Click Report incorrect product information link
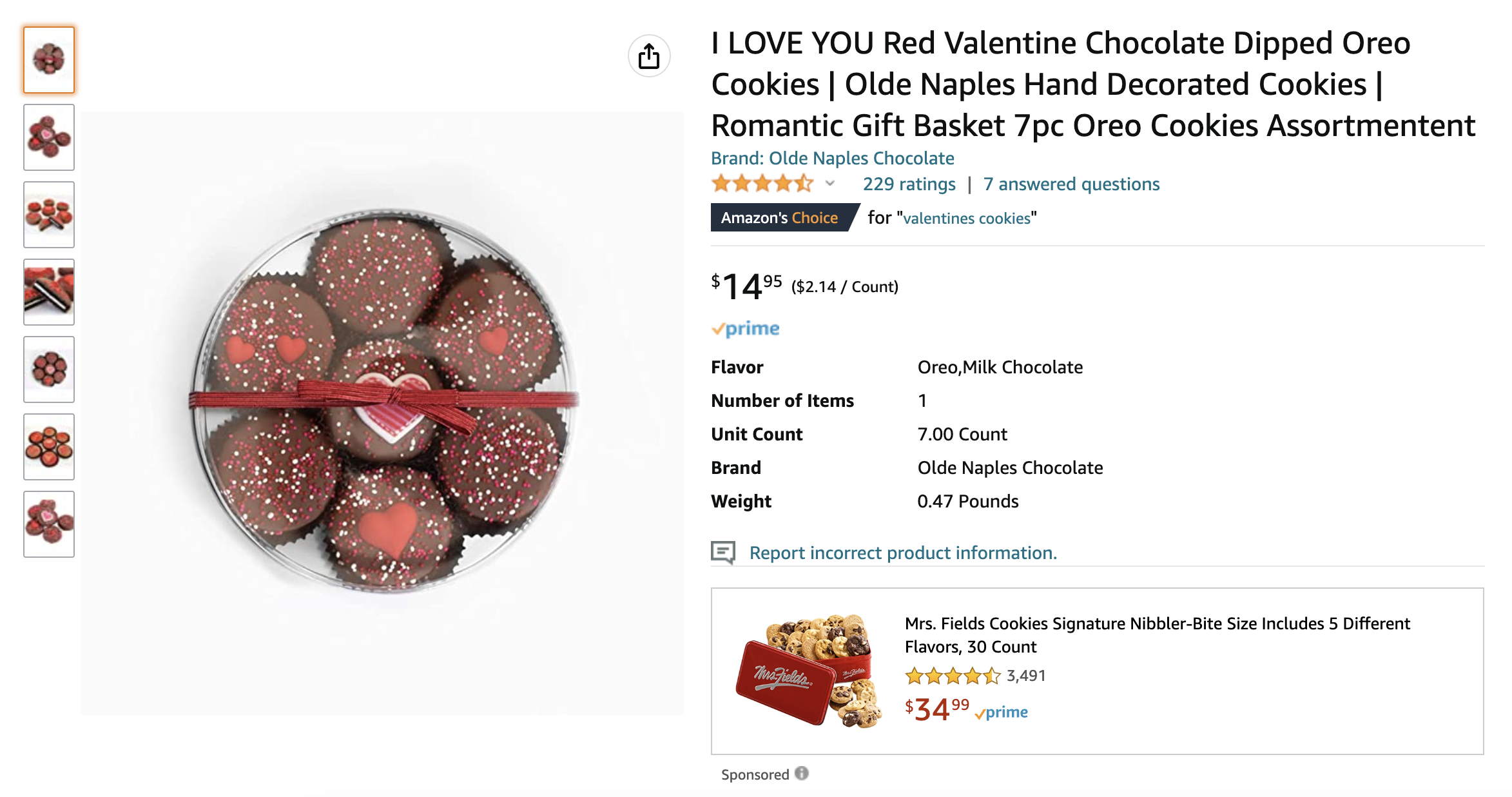 pyautogui.click(x=903, y=553)
